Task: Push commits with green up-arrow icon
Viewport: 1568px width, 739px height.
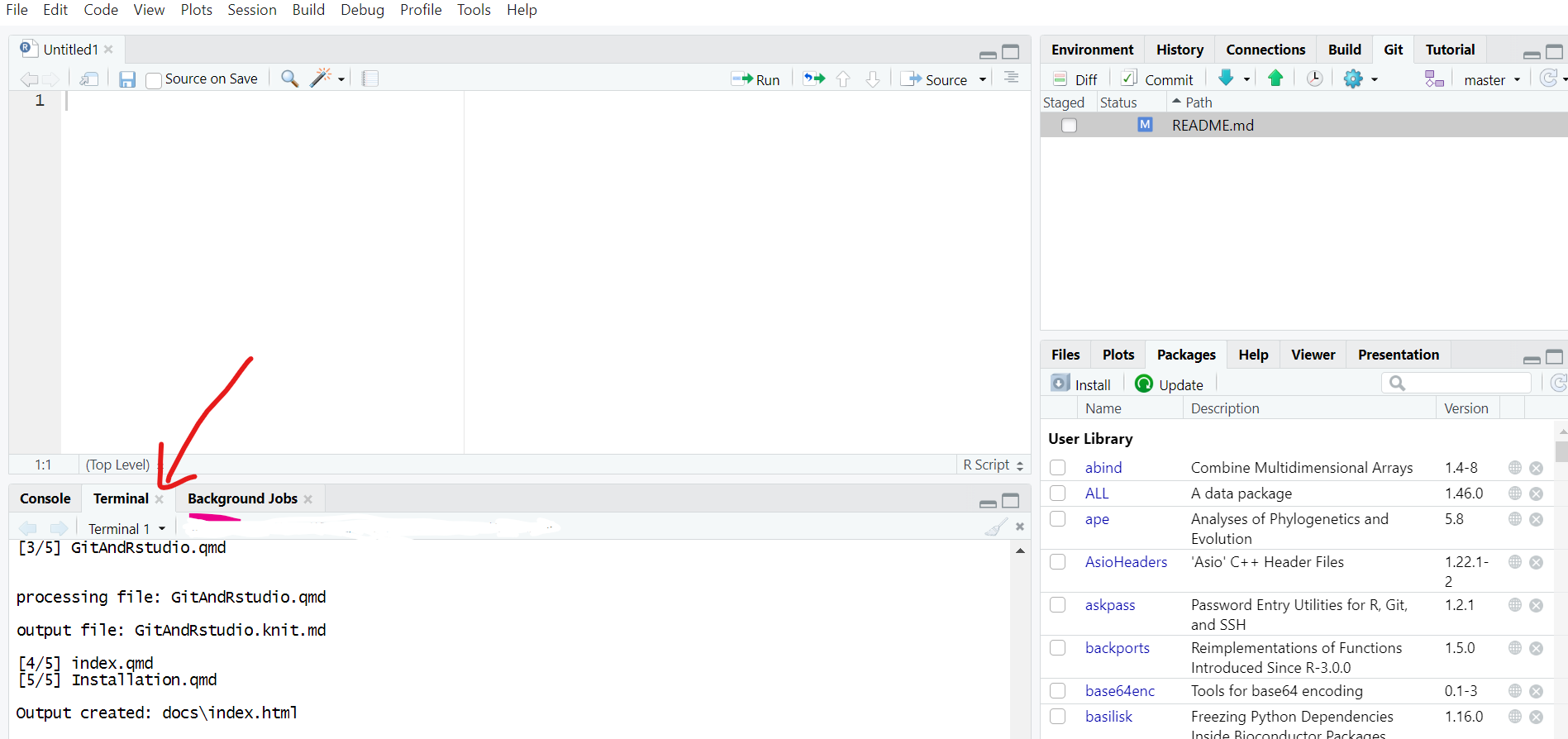Action: (x=1275, y=79)
